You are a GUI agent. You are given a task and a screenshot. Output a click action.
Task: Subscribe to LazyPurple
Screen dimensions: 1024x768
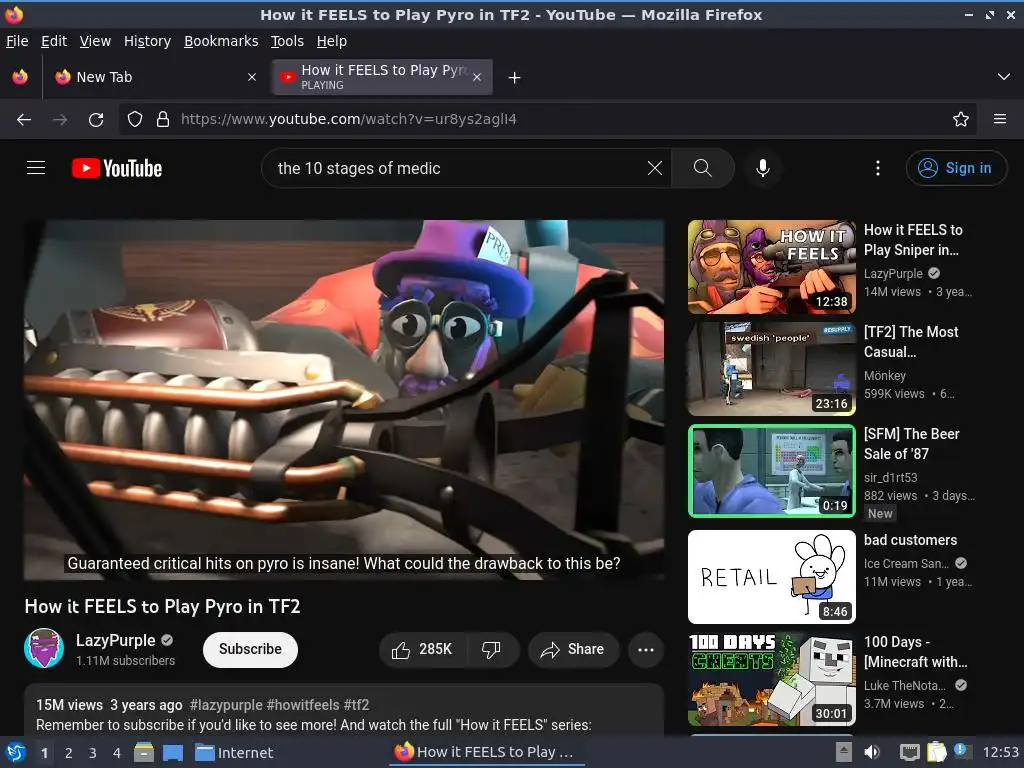[x=250, y=649]
